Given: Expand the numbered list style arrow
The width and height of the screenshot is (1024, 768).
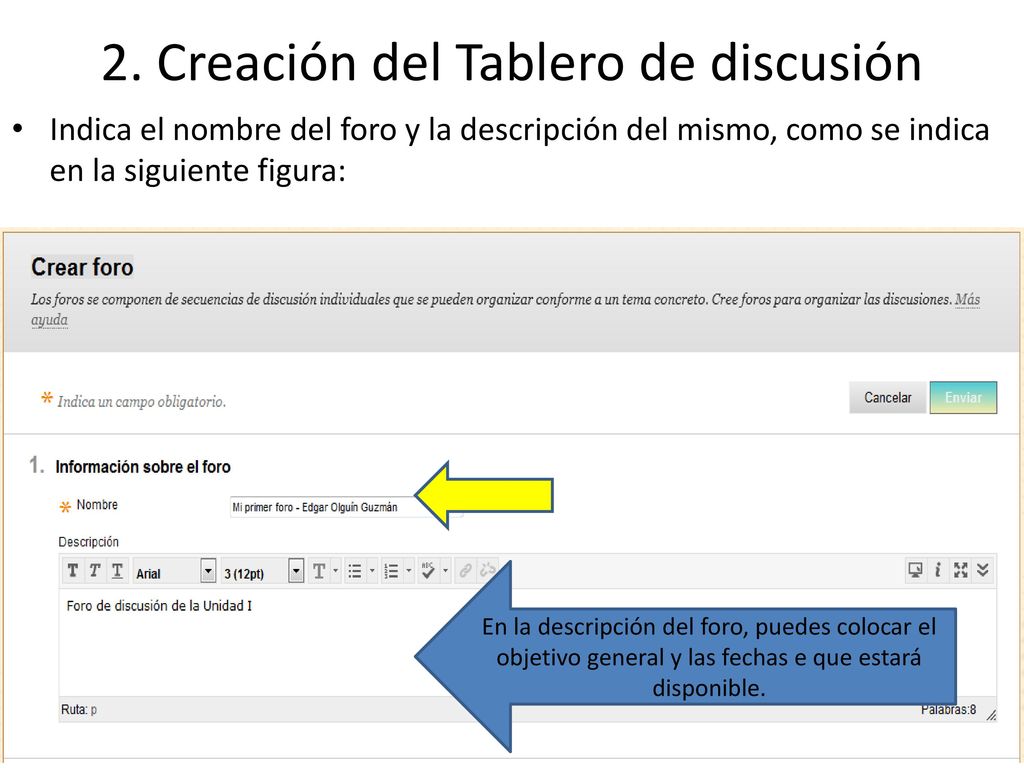Looking at the screenshot, I should (x=409, y=571).
